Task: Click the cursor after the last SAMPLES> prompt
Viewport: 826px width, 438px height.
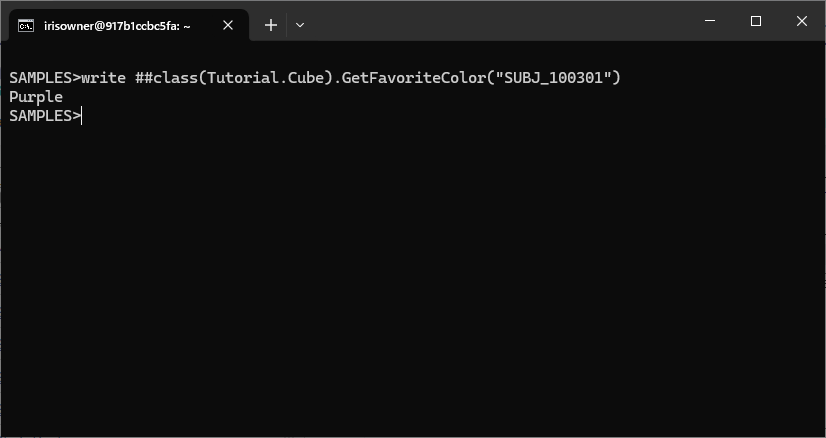Action: [83, 116]
